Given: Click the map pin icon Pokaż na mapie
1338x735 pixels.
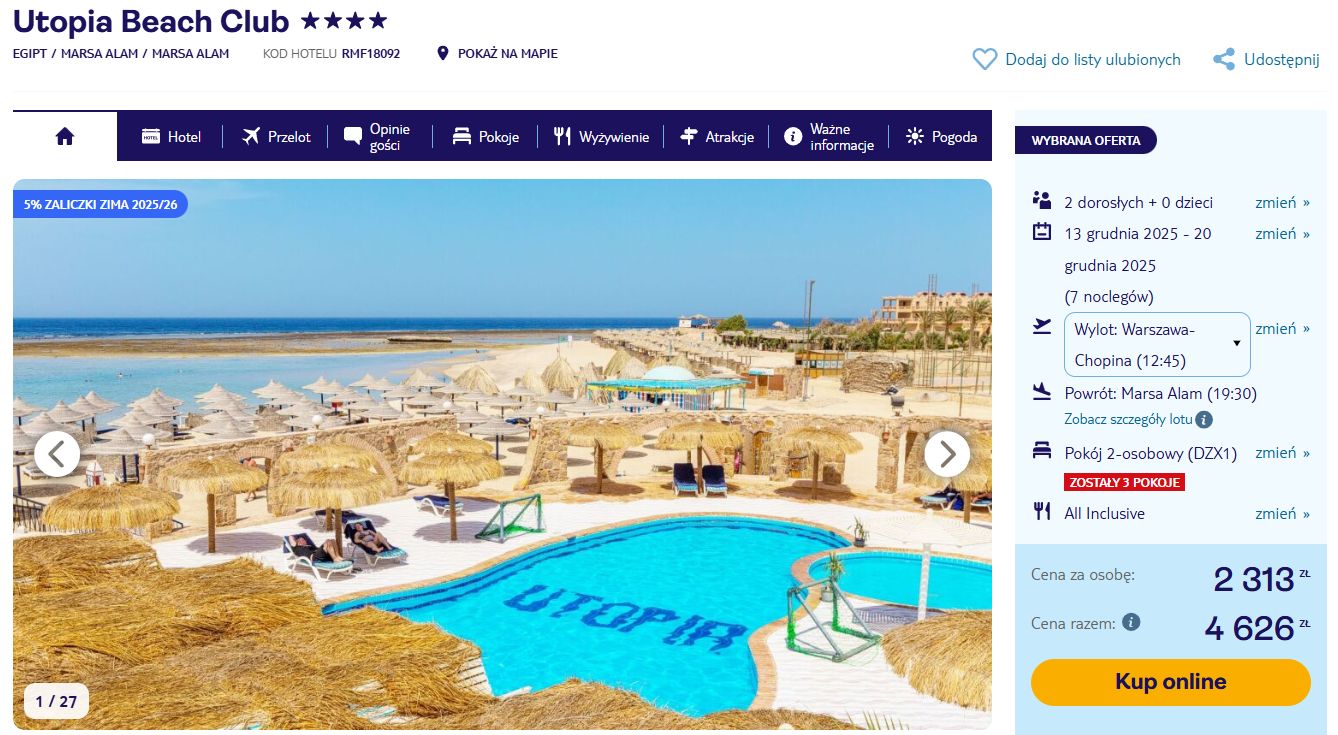Looking at the screenshot, I should coord(443,54).
